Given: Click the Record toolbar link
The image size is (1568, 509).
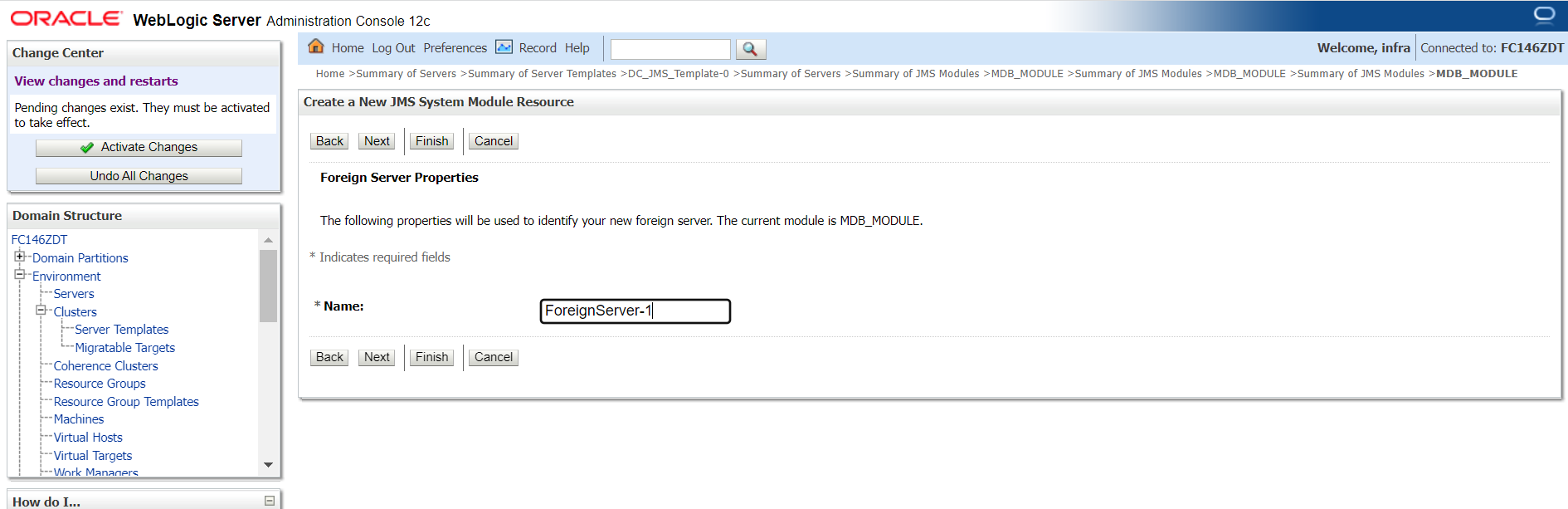Looking at the screenshot, I should tap(538, 48).
